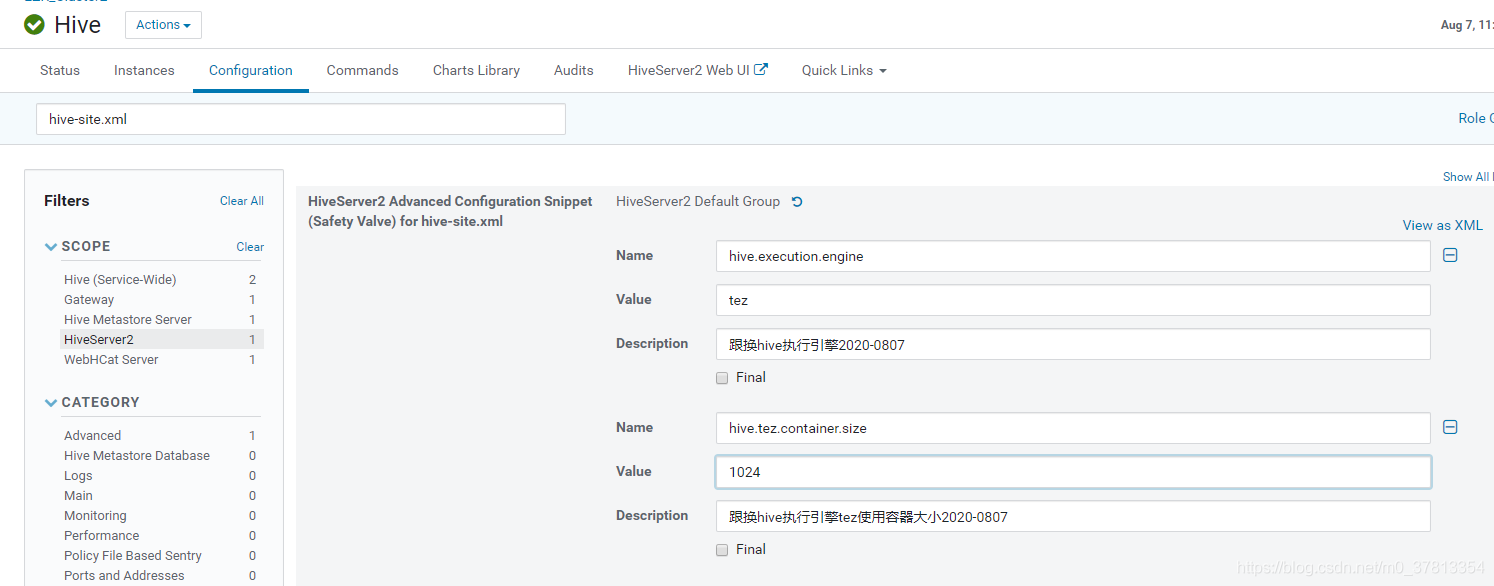1494x586 pixels.
Task: Open the Charts Library tab
Action: [x=476, y=70]
